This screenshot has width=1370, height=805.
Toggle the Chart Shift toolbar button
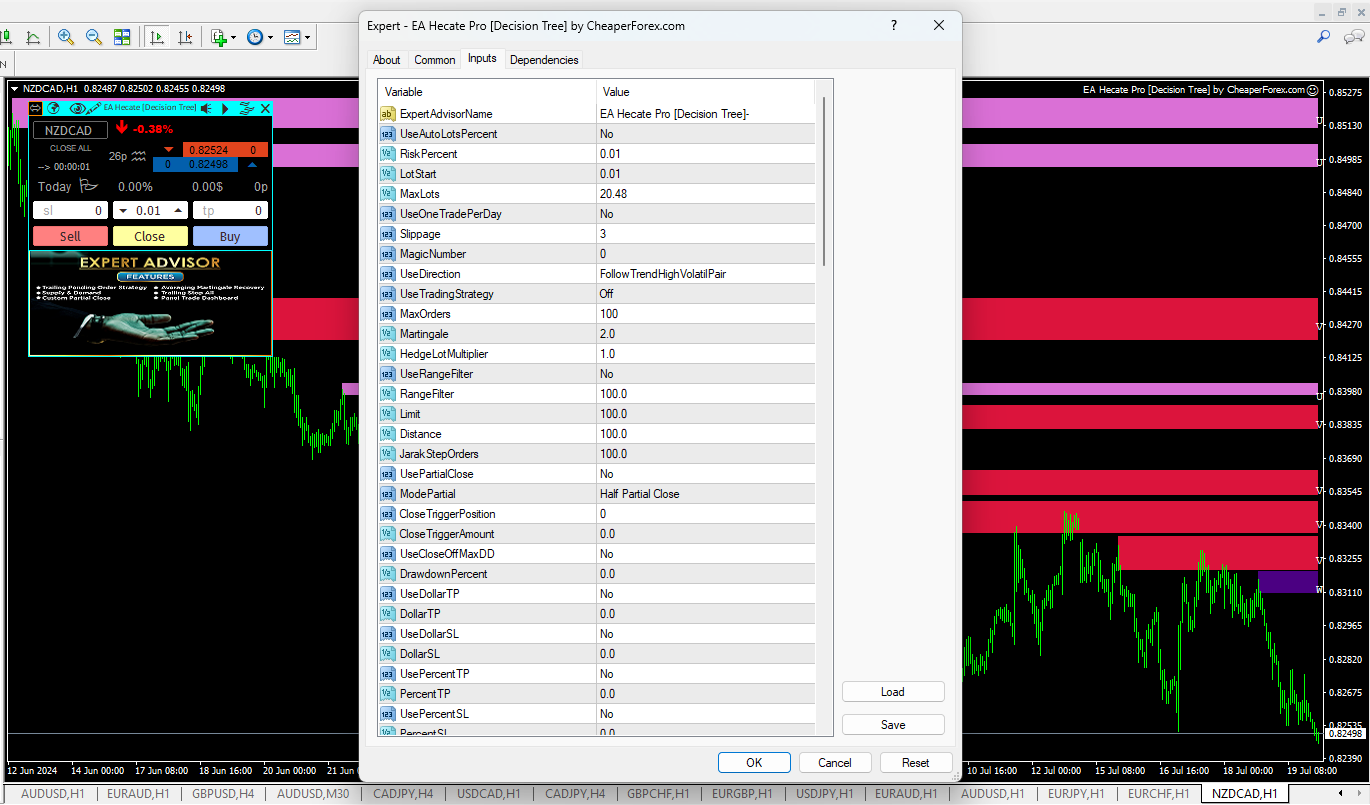pos(185,37)
